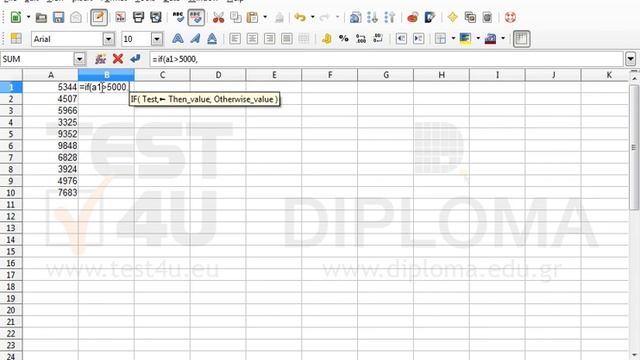Viewport: 640px width, 360px height.
Task: Expand background color dropdown arrow
Action: [478, 39]
